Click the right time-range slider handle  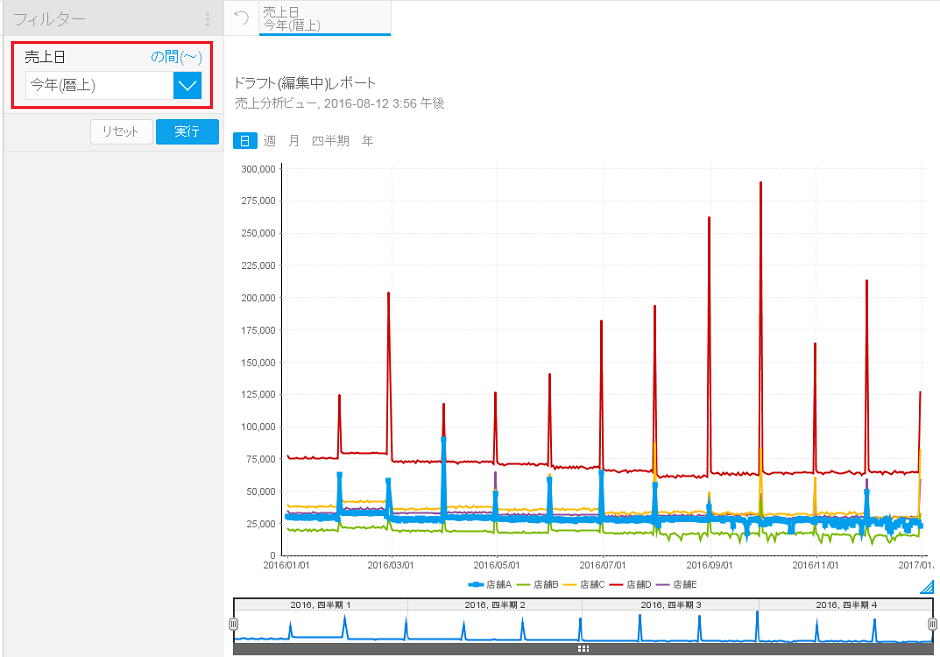pos(932,624)
